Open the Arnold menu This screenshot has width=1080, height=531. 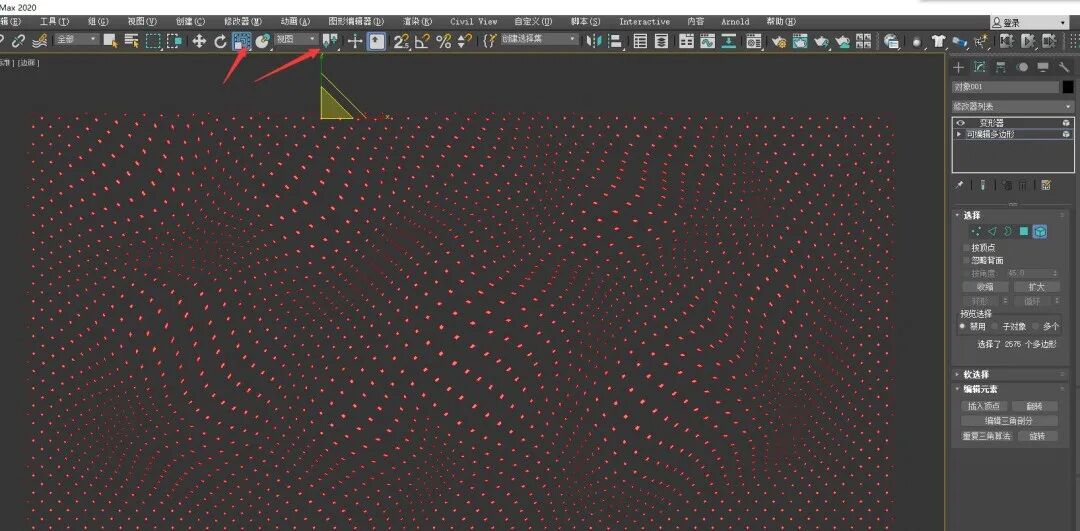[735, 21]
